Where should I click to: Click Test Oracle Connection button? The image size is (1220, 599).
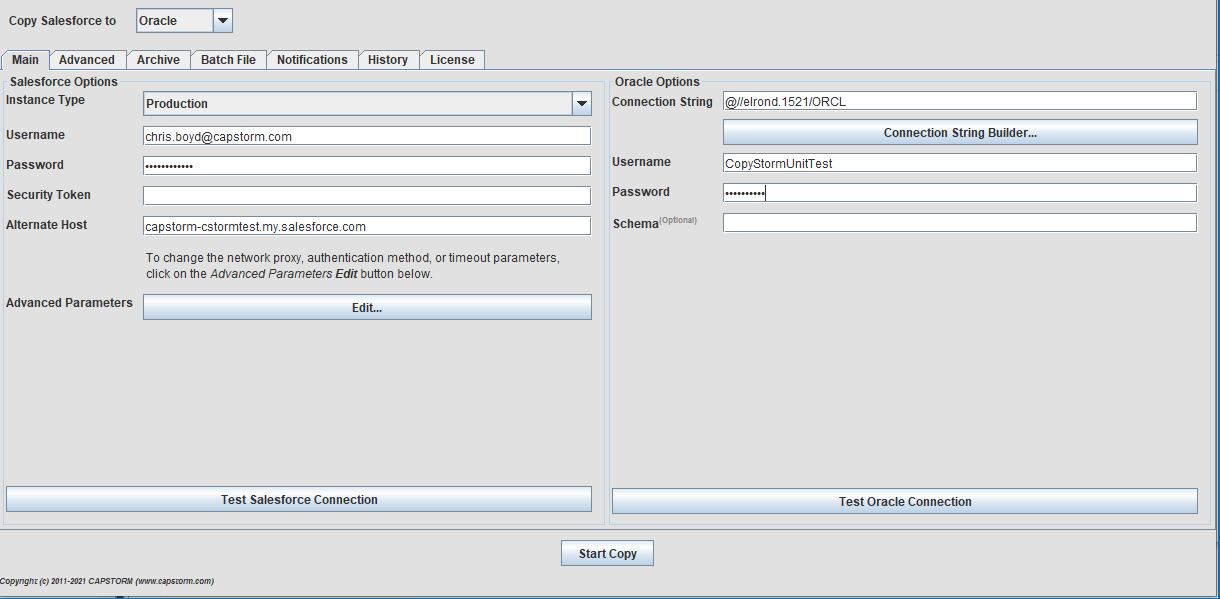pos(905,501)
